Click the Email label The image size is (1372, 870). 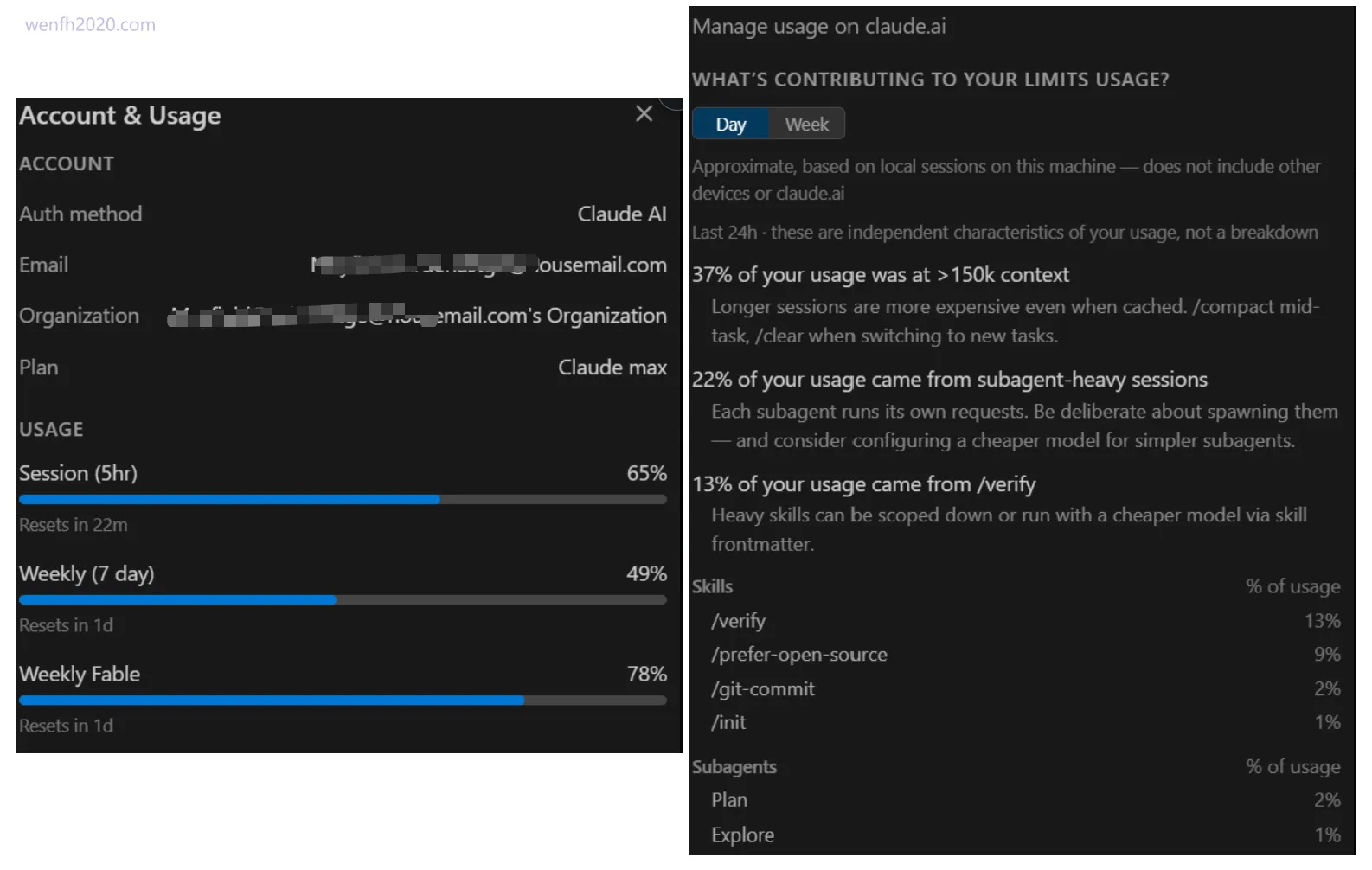[x=43, y=265]
